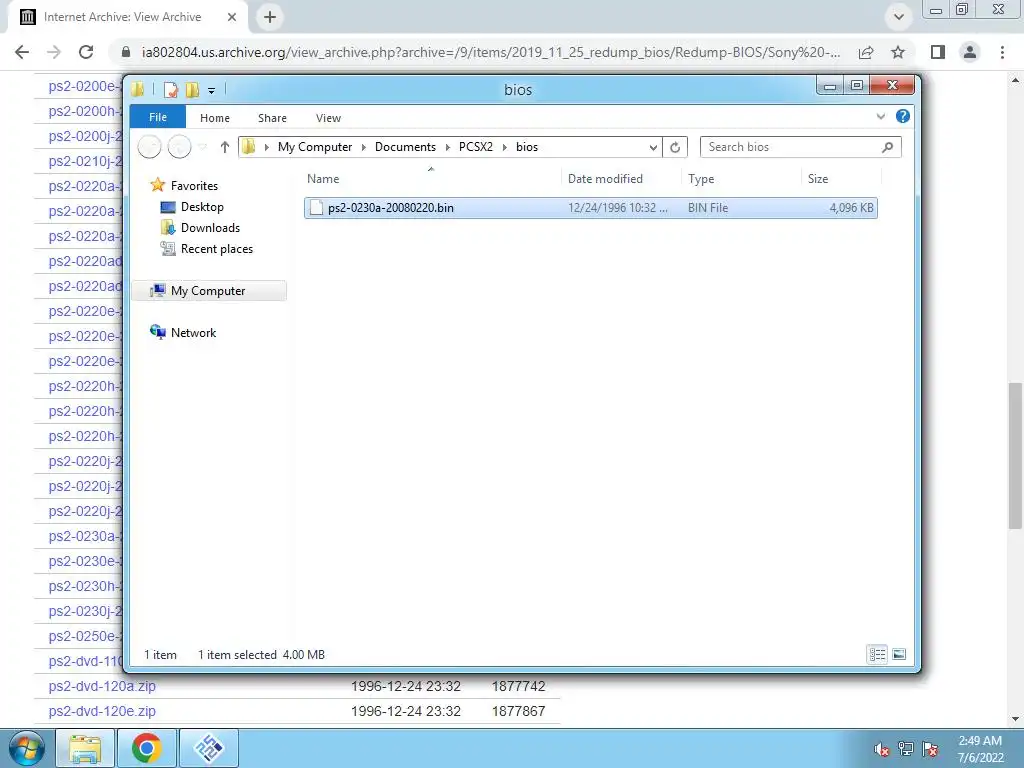Open a new Chrome tab

coord(270,17)
